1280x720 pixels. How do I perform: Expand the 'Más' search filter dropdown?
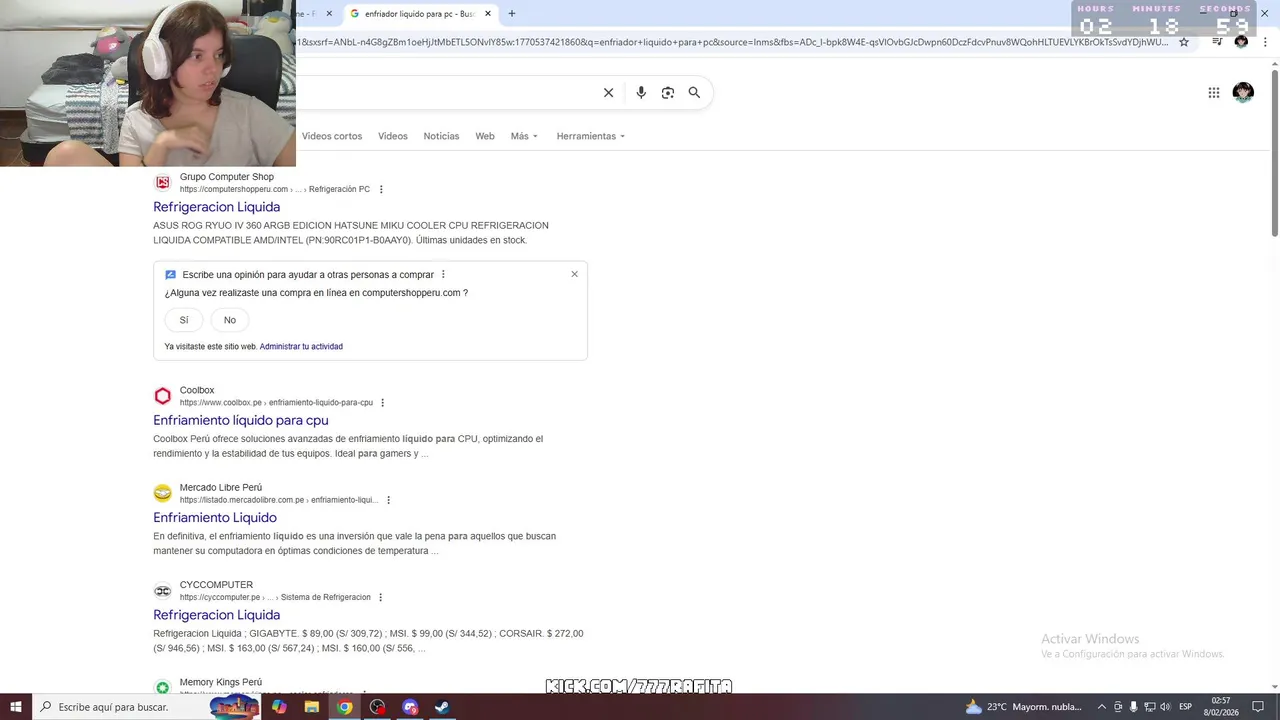coord(524,136)
